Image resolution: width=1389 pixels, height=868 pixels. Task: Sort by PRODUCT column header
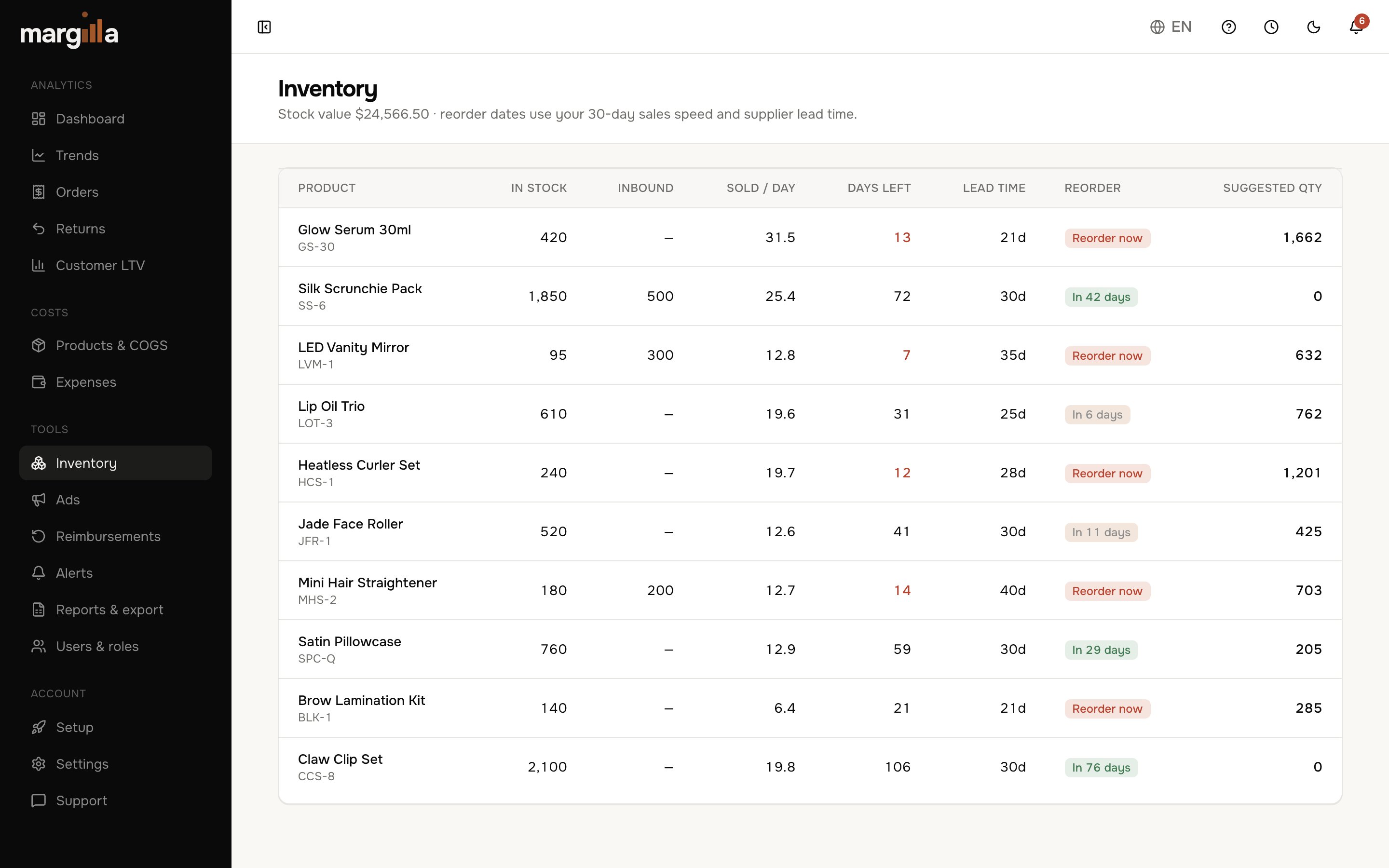(x=327, y=188)
